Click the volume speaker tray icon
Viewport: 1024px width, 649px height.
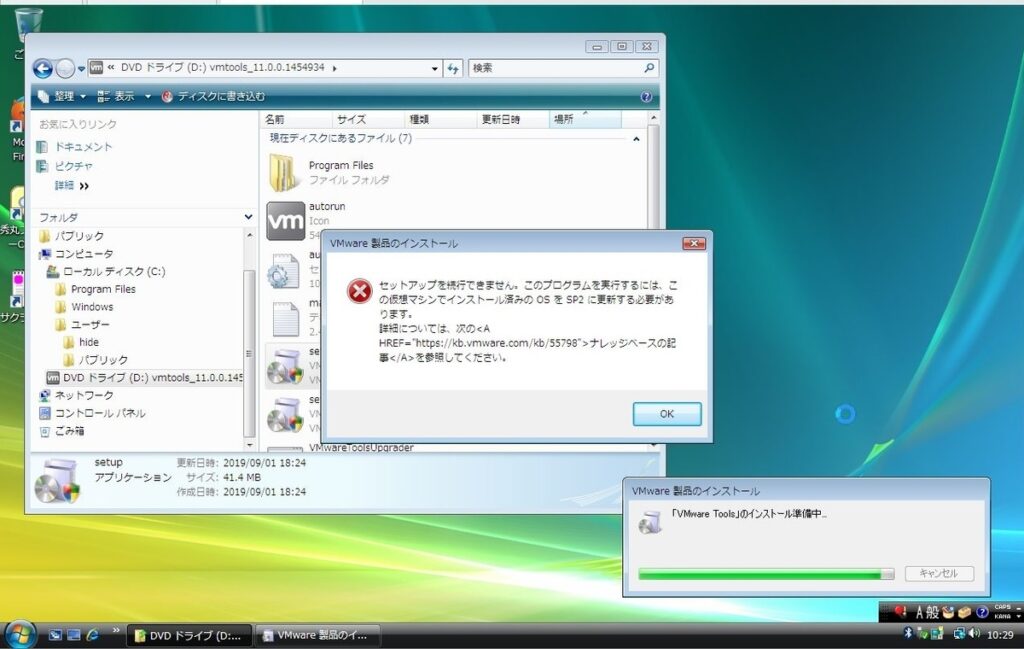point(974,634)
